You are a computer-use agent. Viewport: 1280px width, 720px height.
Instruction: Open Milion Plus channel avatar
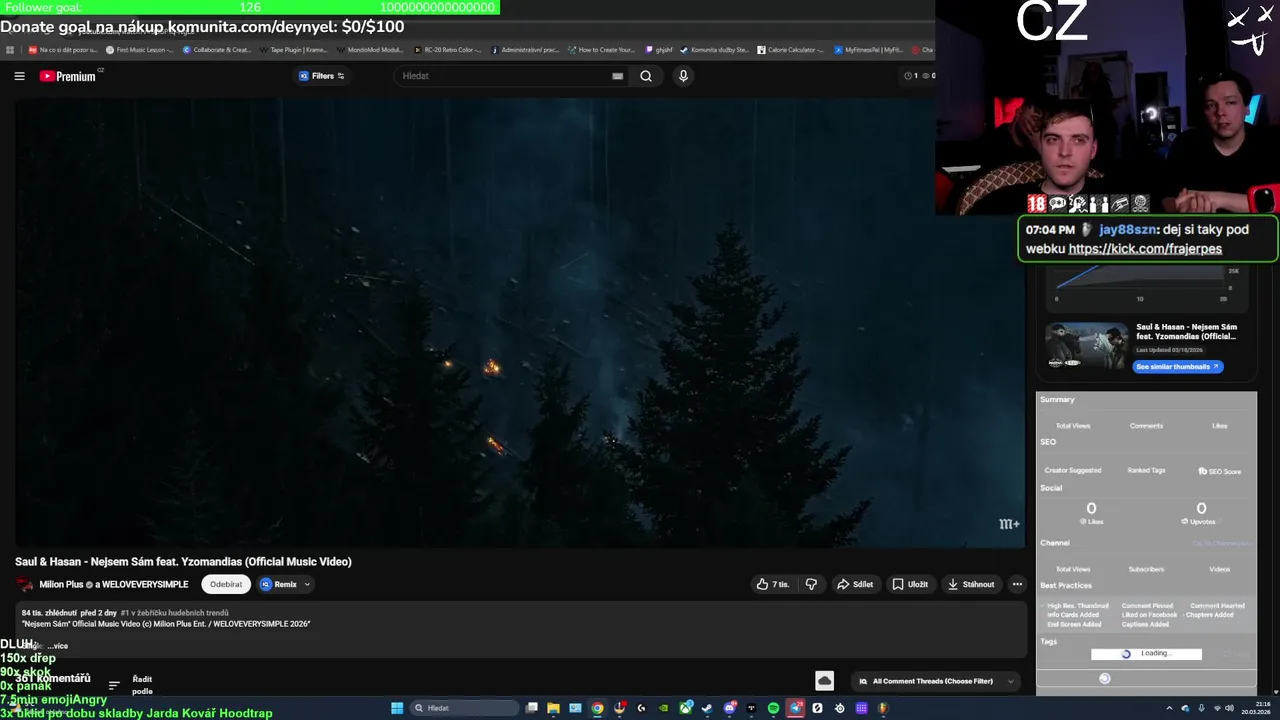tap(25, 584)
